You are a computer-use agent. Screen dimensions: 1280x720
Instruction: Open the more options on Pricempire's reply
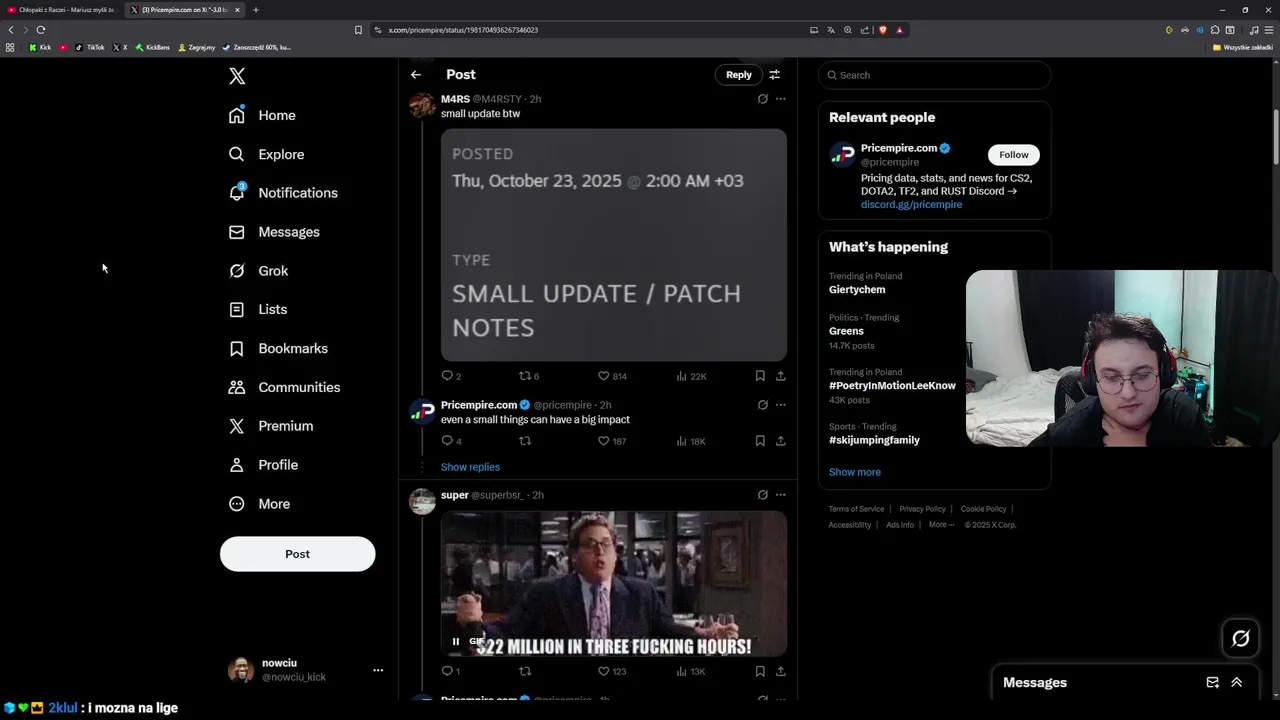pos(781,405)
